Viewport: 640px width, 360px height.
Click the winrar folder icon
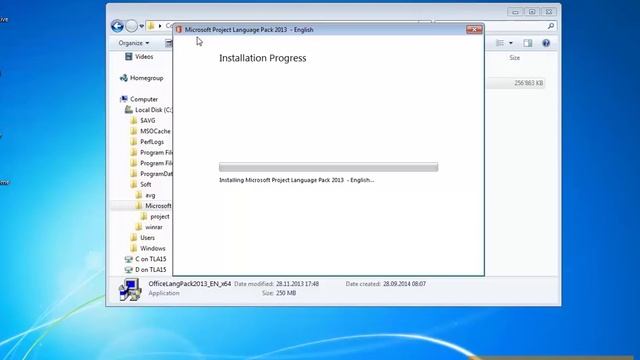[139, 227]
